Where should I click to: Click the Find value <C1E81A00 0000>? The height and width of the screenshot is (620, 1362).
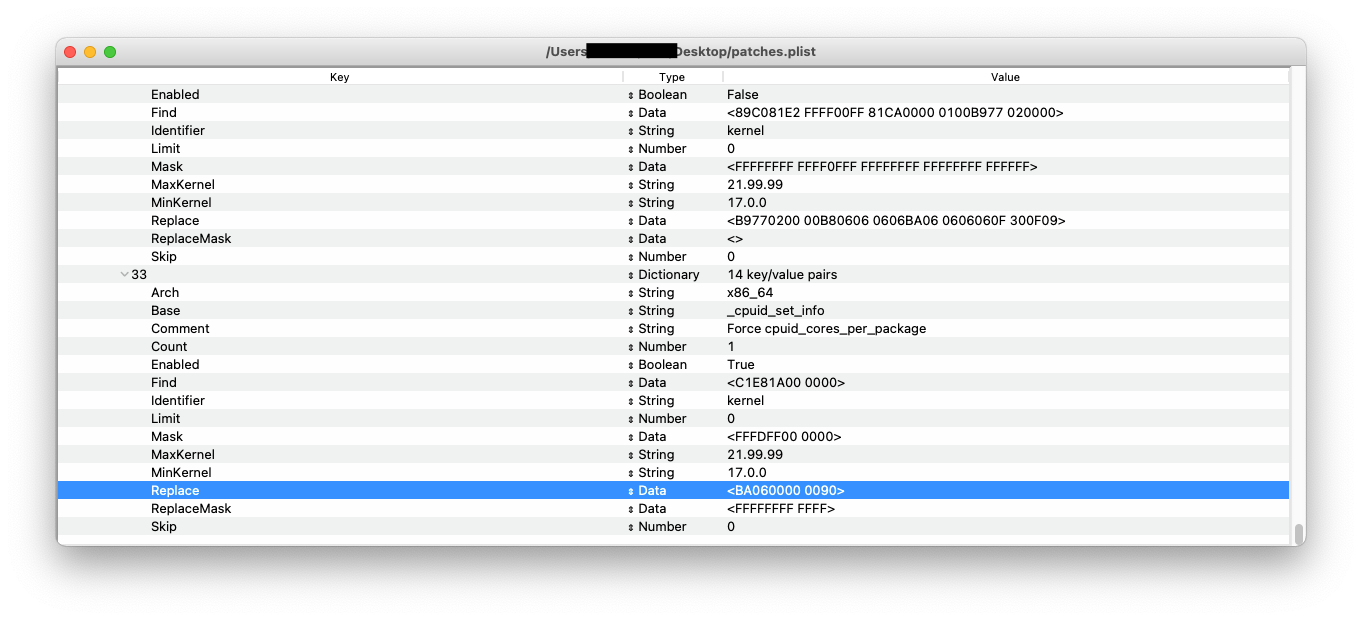[786, 383]
